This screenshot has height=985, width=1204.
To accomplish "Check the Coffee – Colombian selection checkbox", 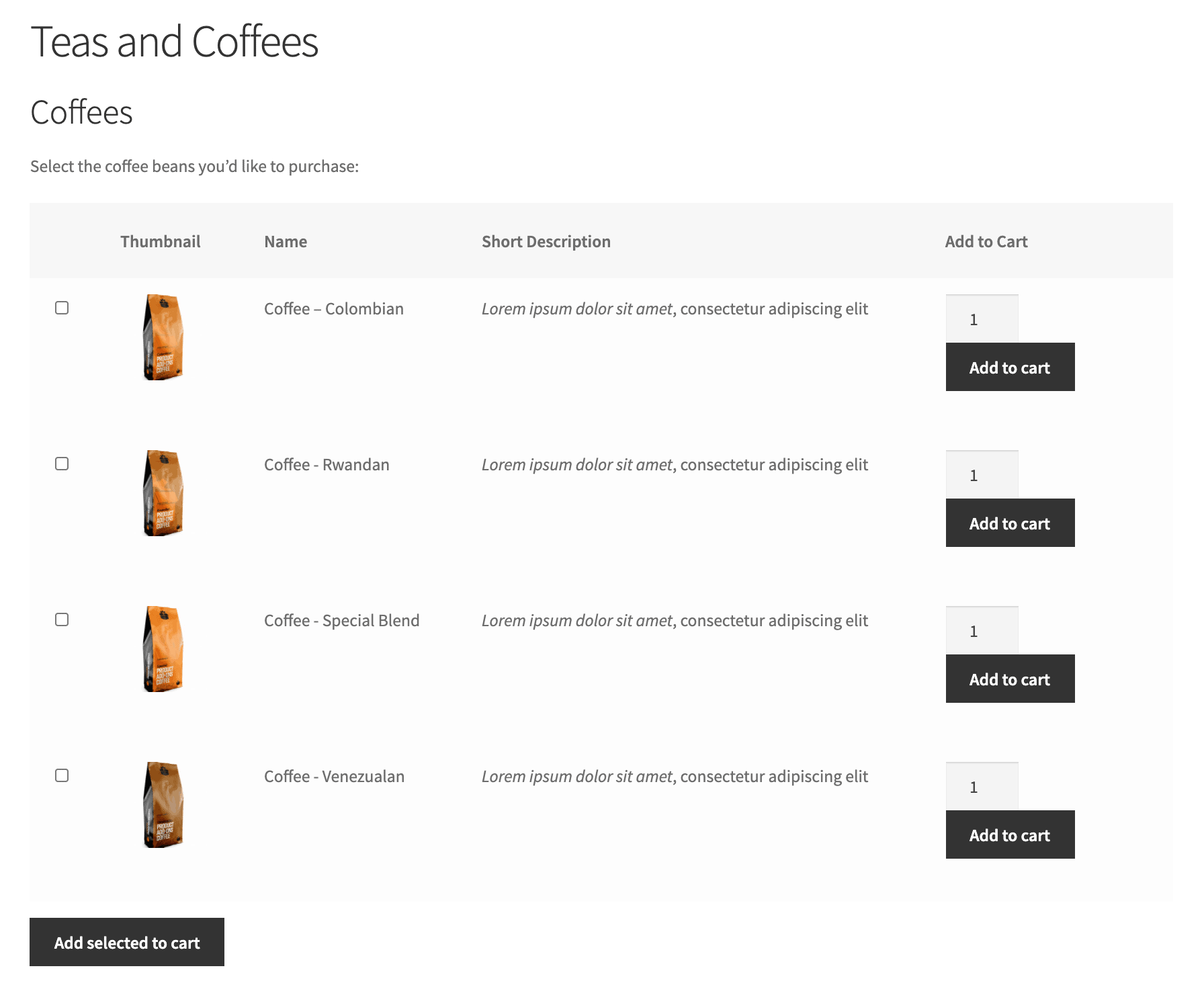I will point(62,308).
